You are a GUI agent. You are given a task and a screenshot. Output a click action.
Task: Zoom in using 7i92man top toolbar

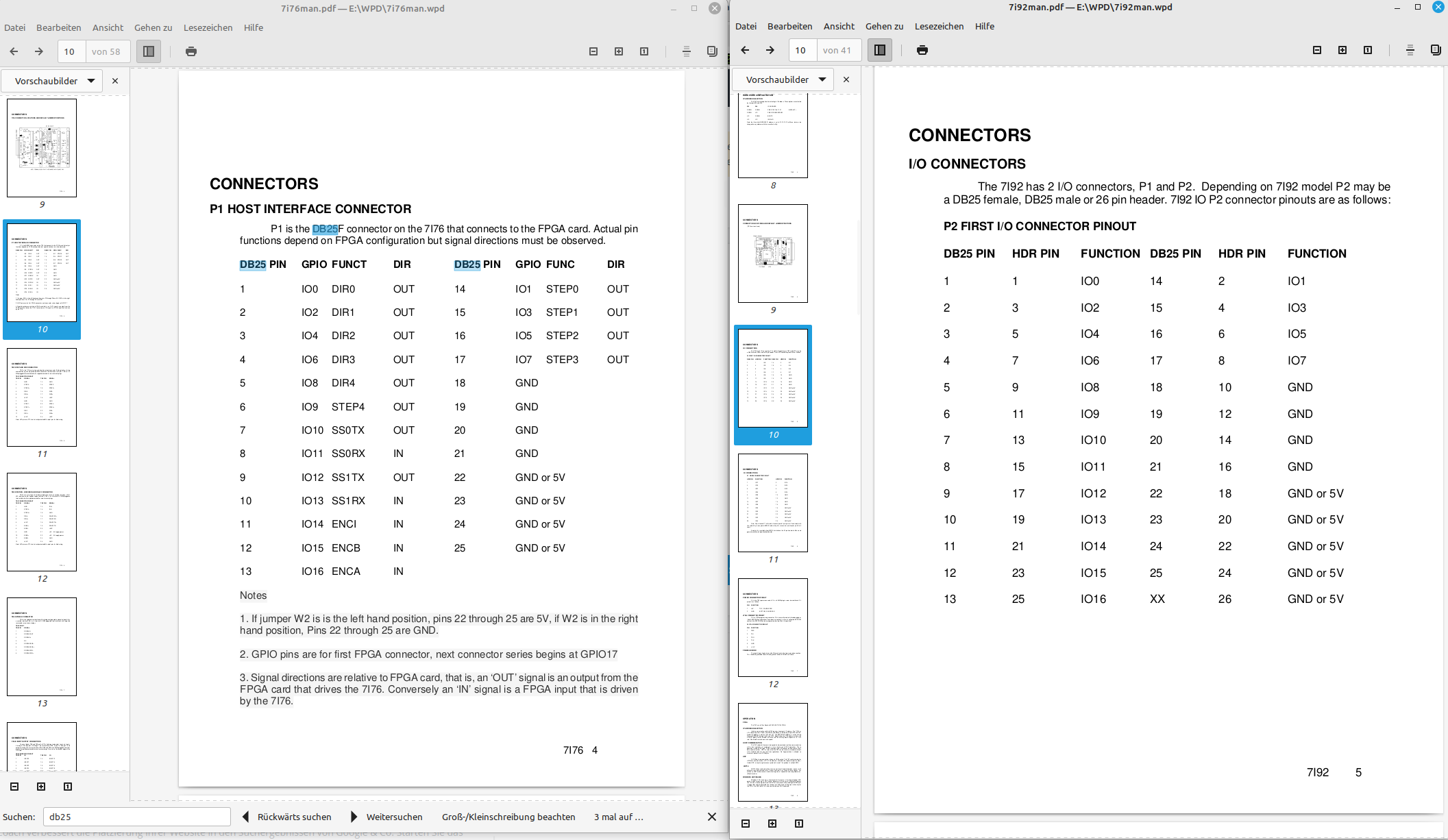pos(1342,50)
